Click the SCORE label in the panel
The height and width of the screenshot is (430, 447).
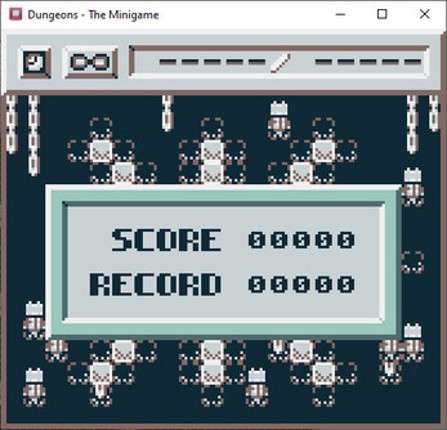(166, 240)
